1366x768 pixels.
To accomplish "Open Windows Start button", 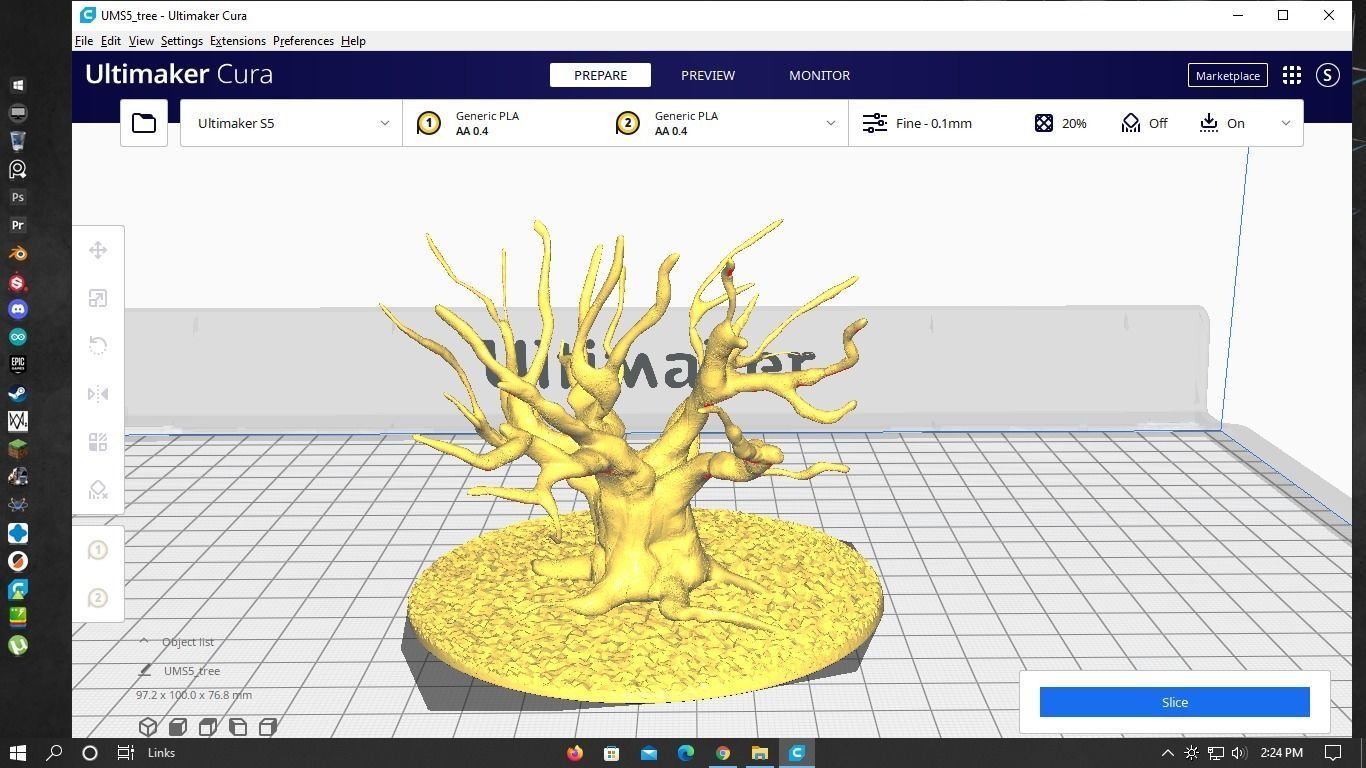I will coord(17,753).
